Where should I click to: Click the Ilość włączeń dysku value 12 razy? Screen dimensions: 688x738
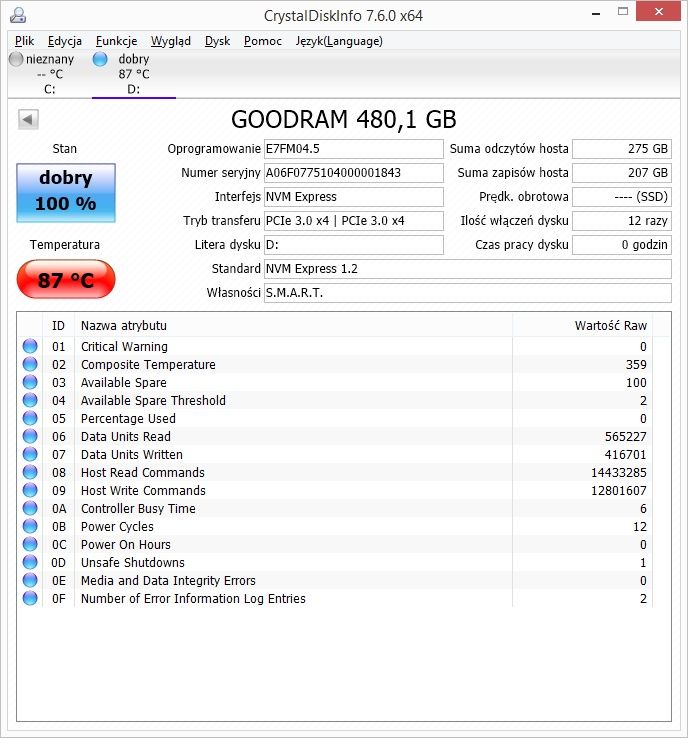point(622,221)
